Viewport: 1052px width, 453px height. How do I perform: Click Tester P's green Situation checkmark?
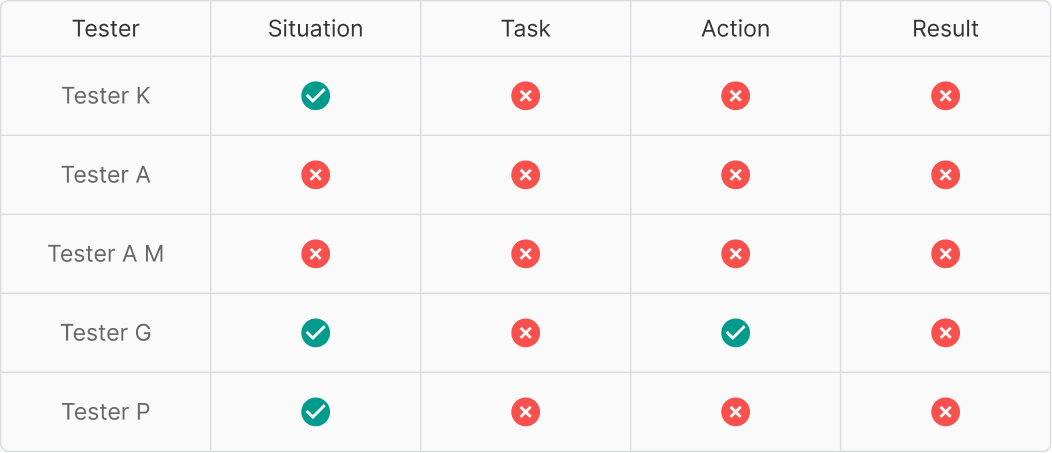tap(315, 412)
